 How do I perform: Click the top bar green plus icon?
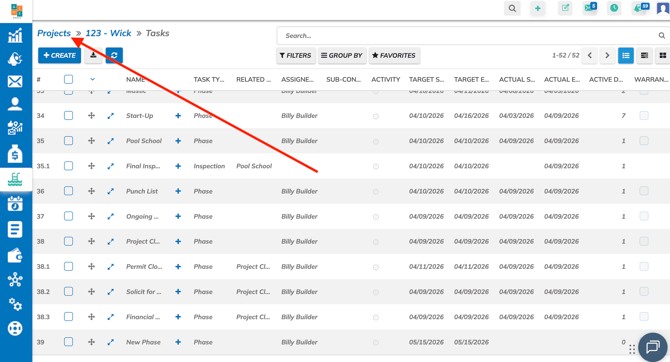538,8
